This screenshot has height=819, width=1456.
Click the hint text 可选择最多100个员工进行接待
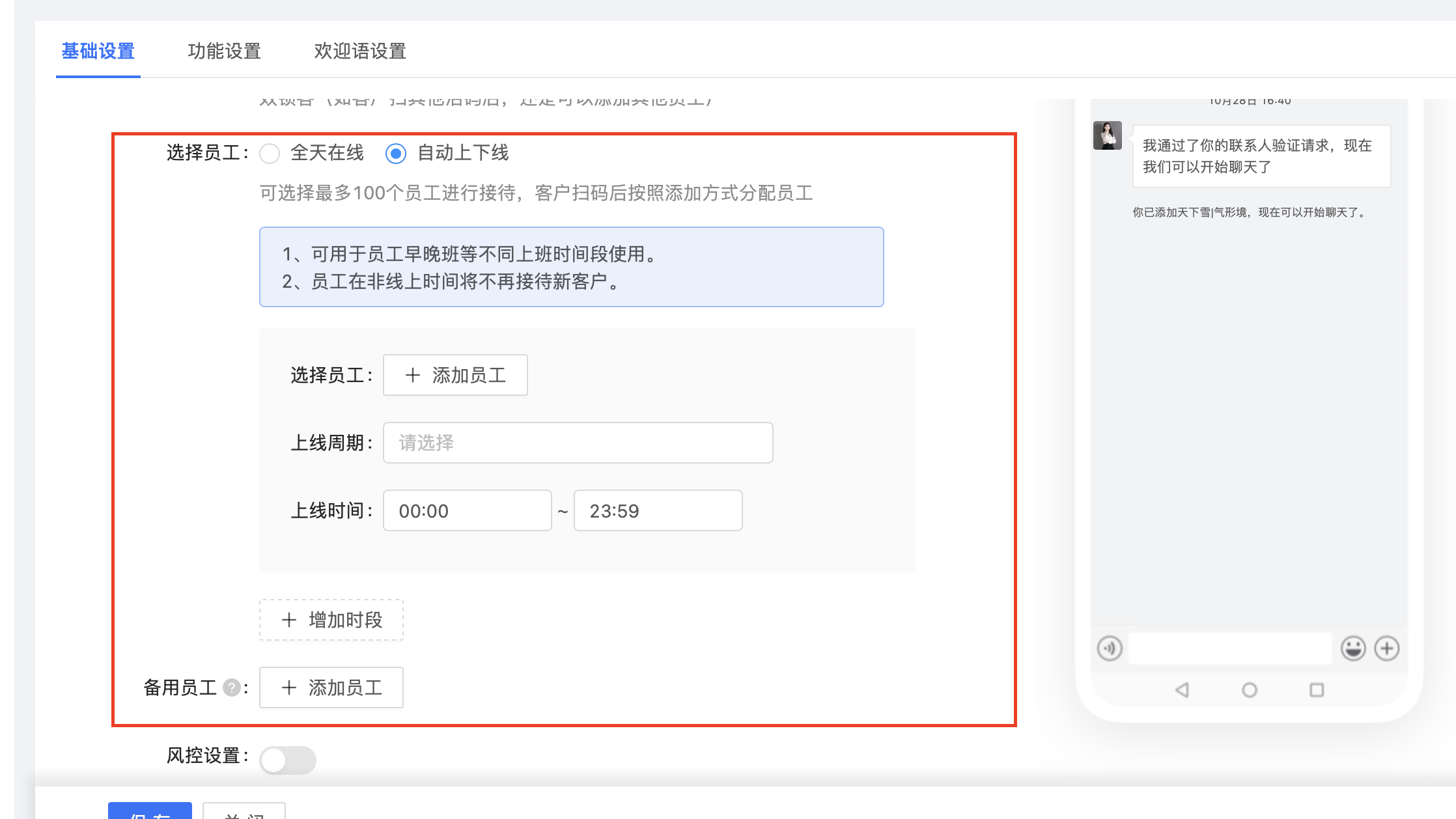(537, 193)
